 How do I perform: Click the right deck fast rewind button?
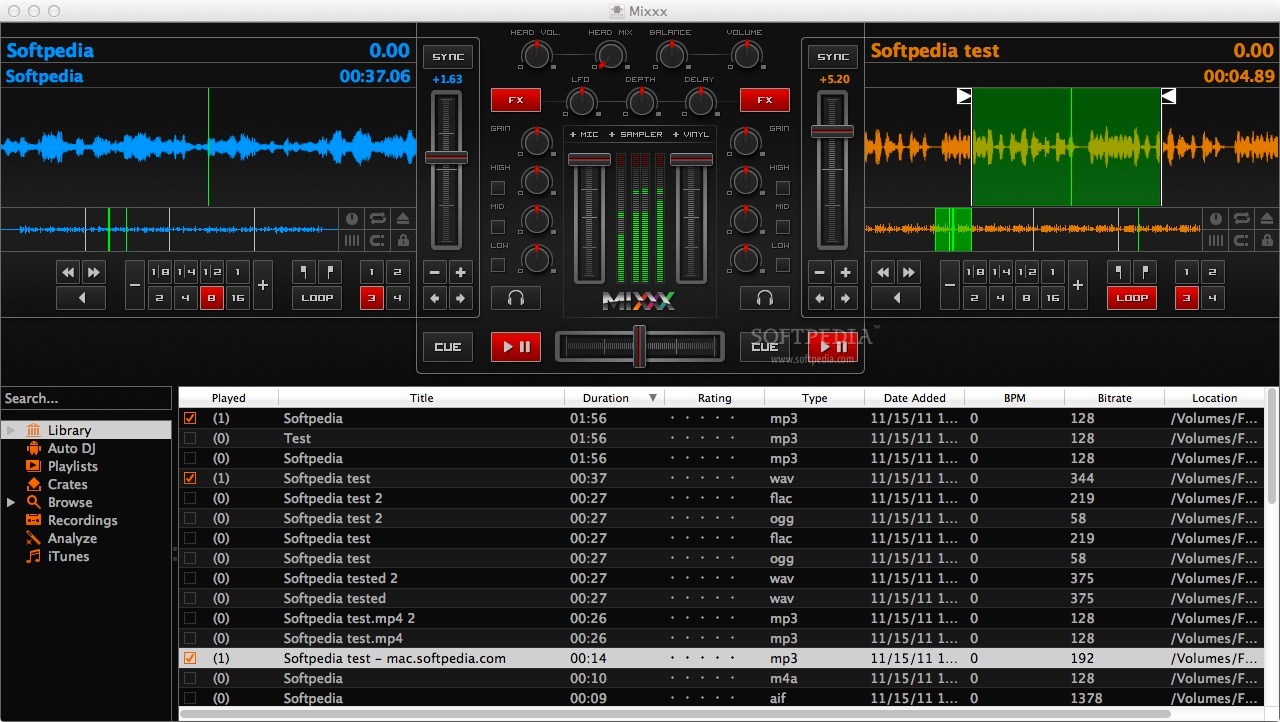[883, 272]
